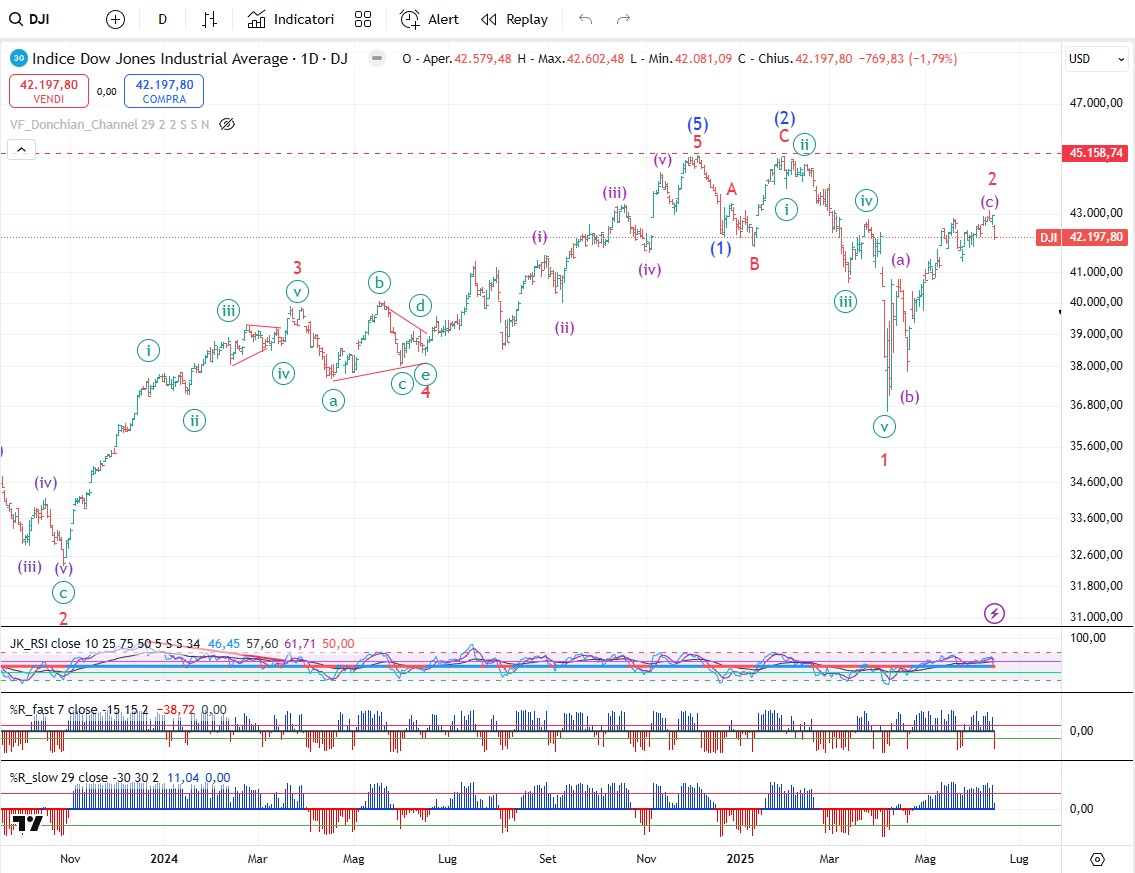Click the 47.000,00 price axis label
Screen dimensions: 1135x873
[1096, 103]
